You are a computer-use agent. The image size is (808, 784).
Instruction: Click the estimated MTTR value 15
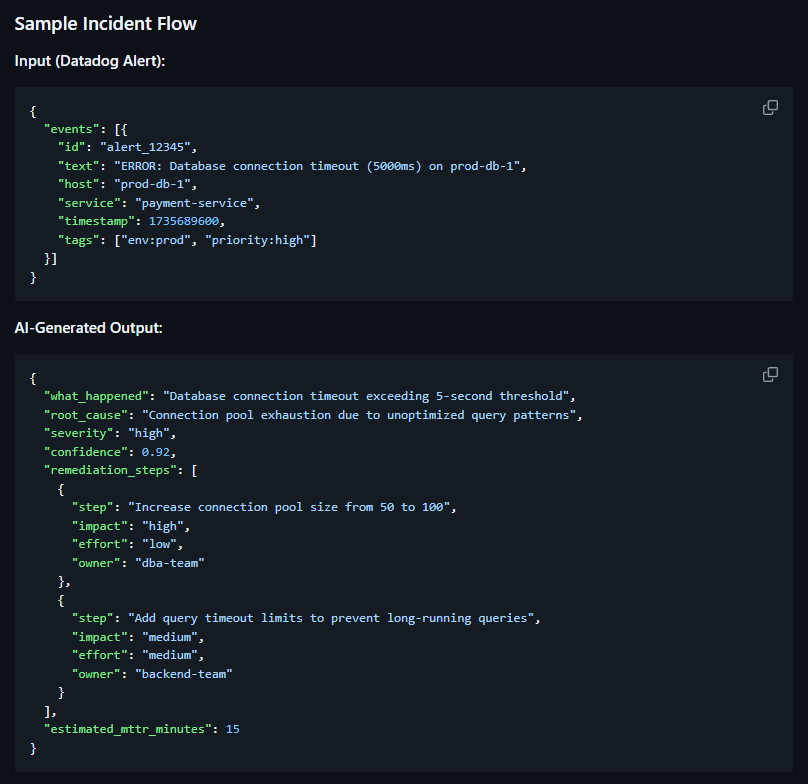(232, 730)
